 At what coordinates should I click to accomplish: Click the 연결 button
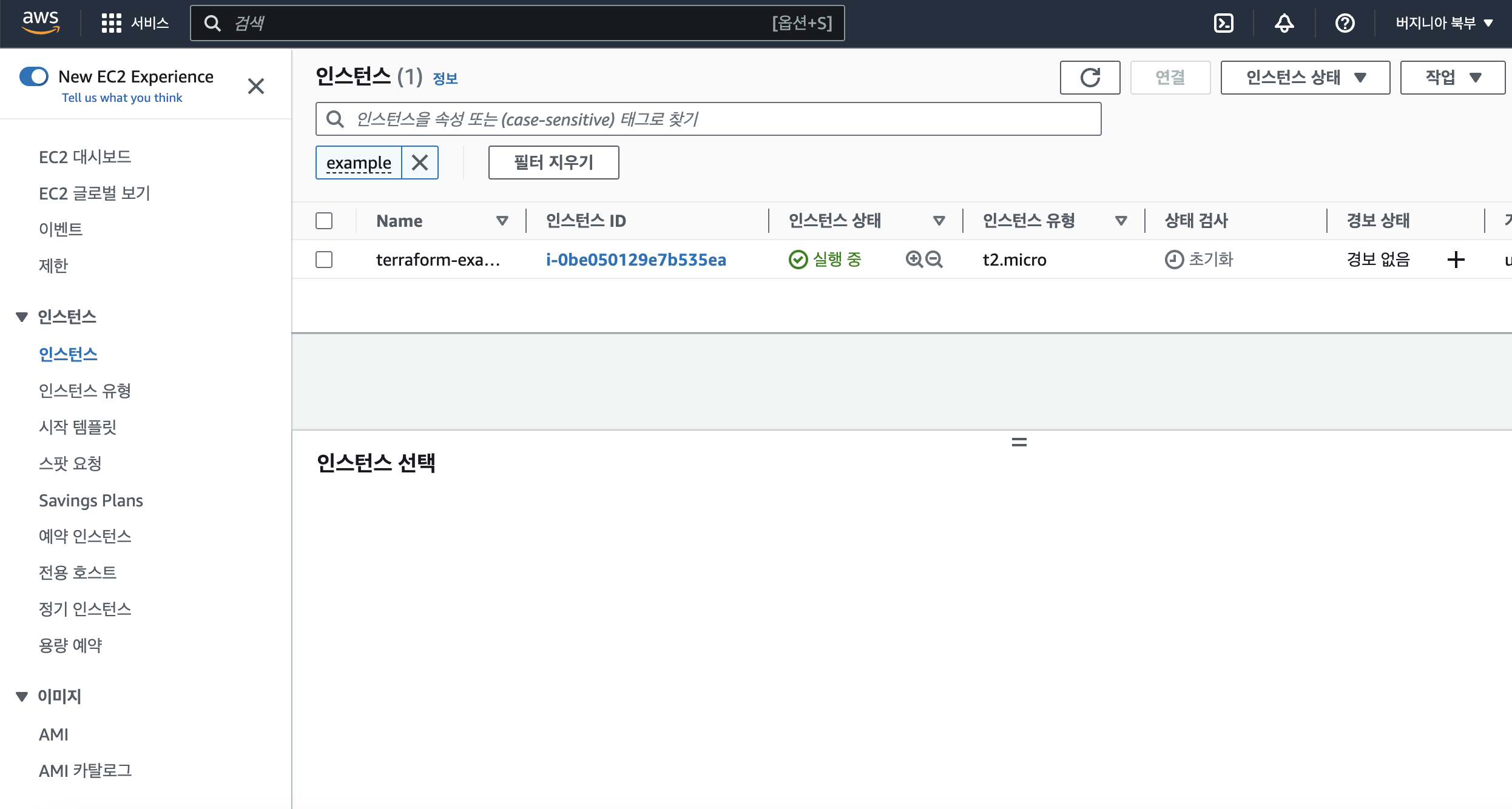click(1170, 77)
